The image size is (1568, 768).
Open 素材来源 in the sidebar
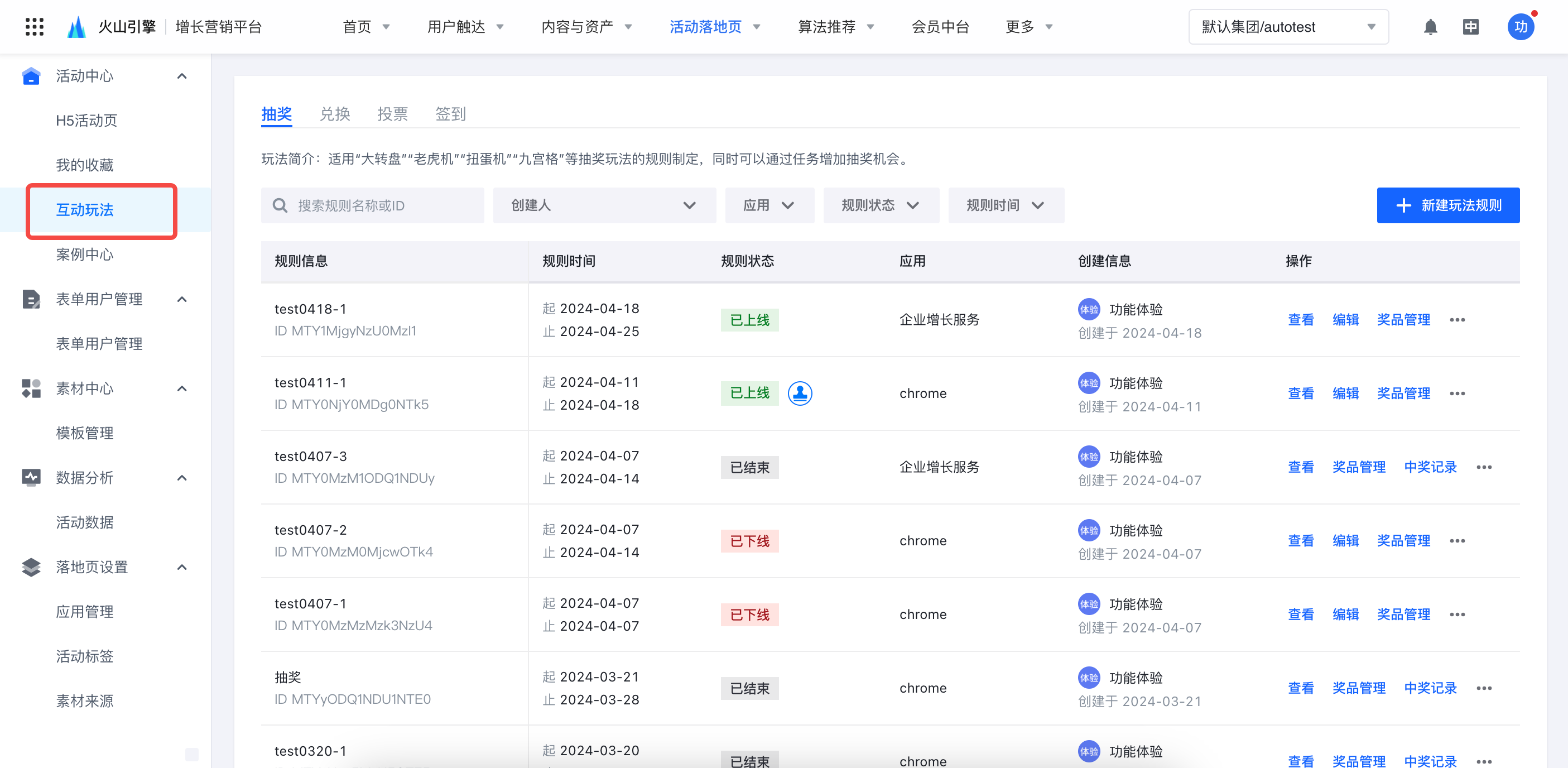[85, 701]
